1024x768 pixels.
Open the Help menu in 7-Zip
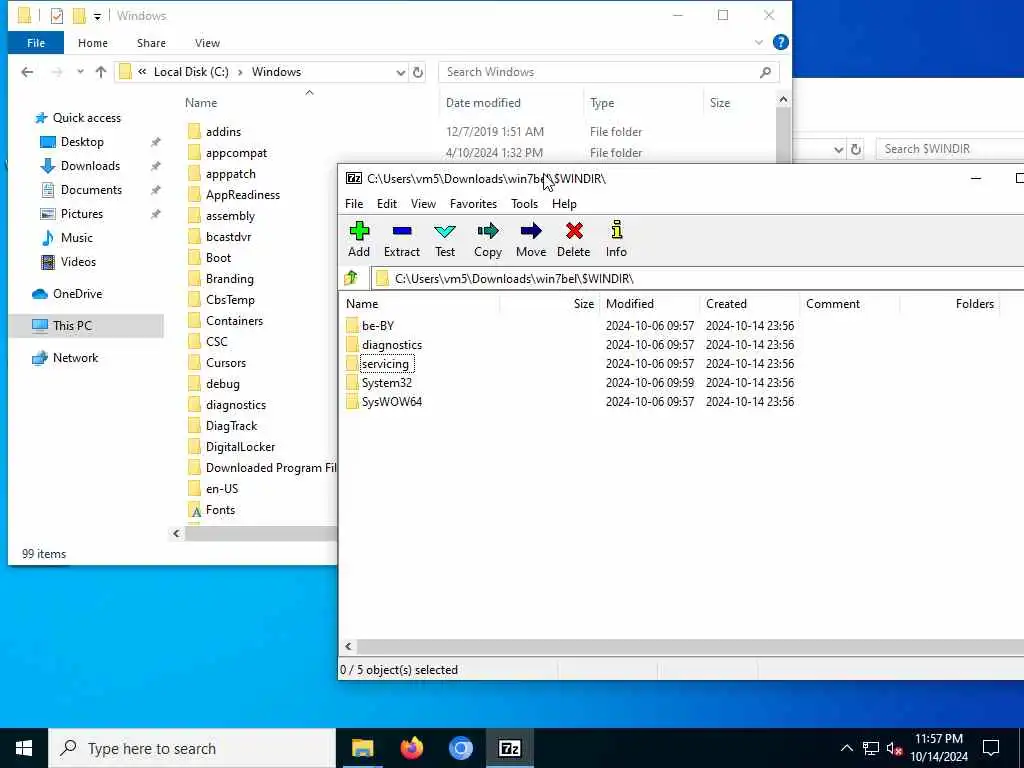(x=564, y=204)
